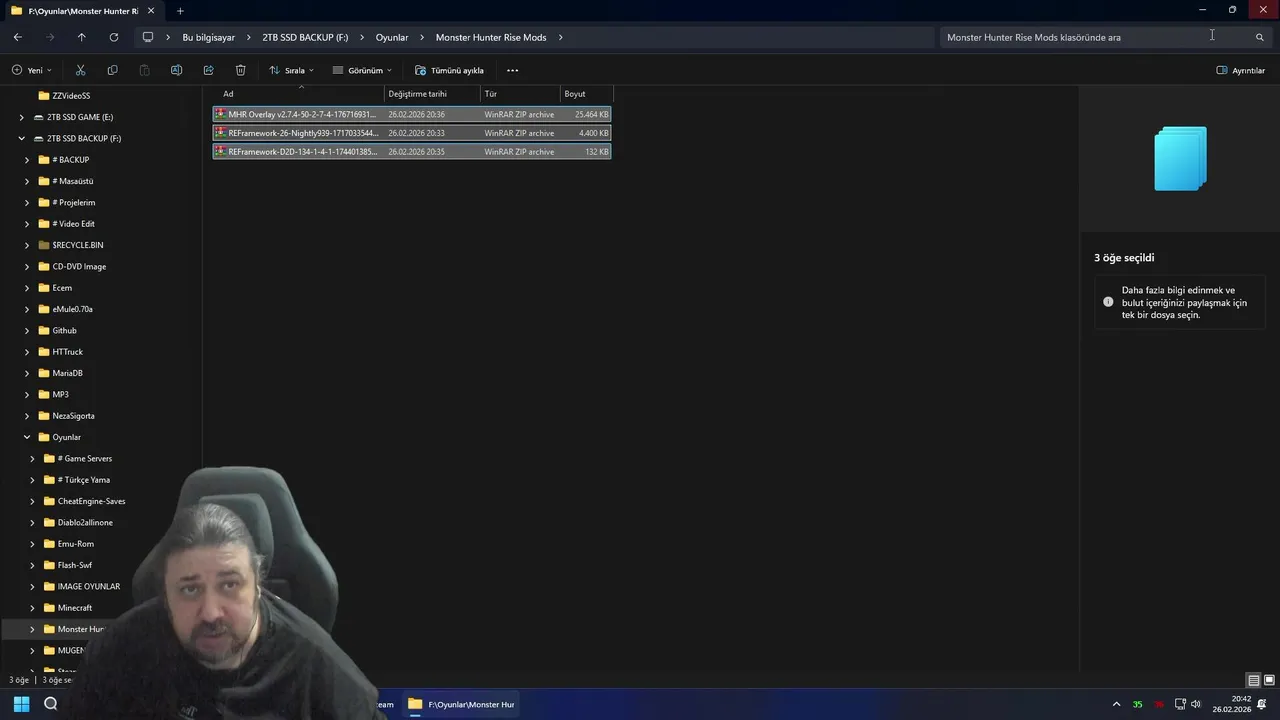This screenshot has width=1280, height=720.
Task: Open the Sırala sort dropdown
Action: (291, 70)
